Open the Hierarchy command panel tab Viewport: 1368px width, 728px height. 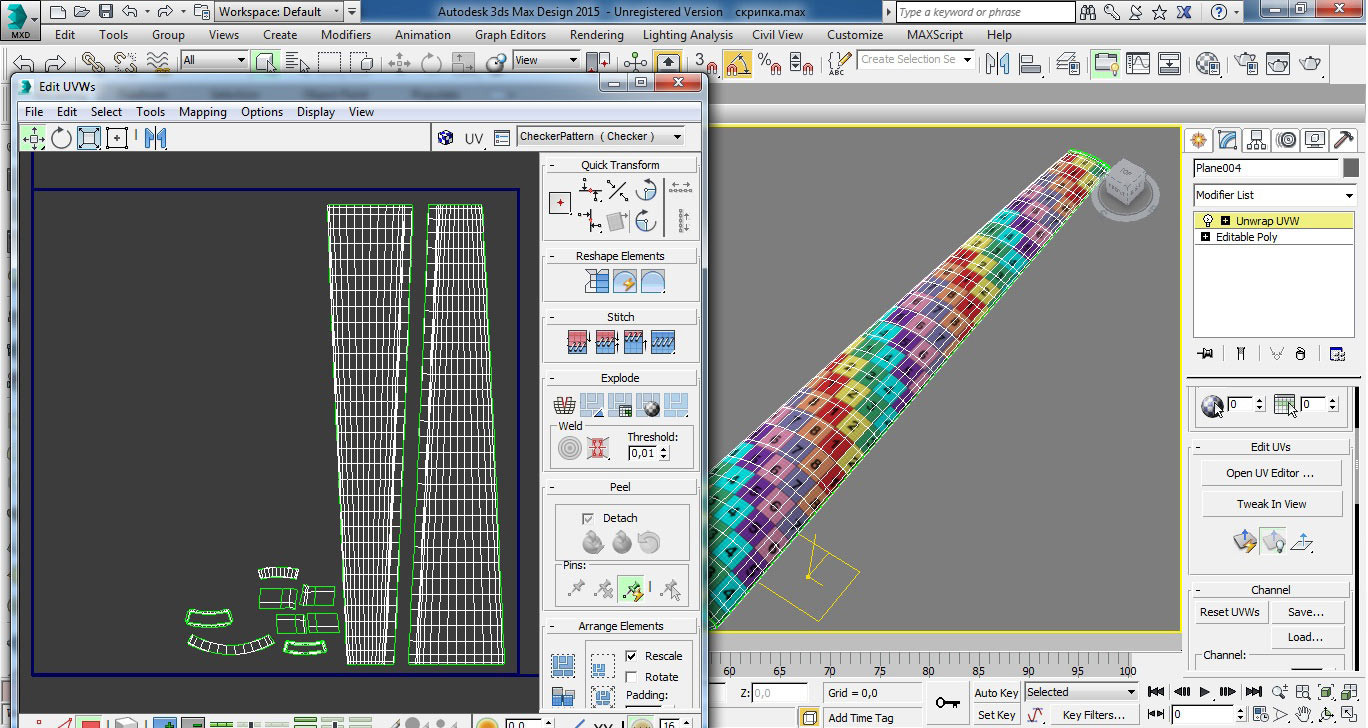[x=1257, y=140]
